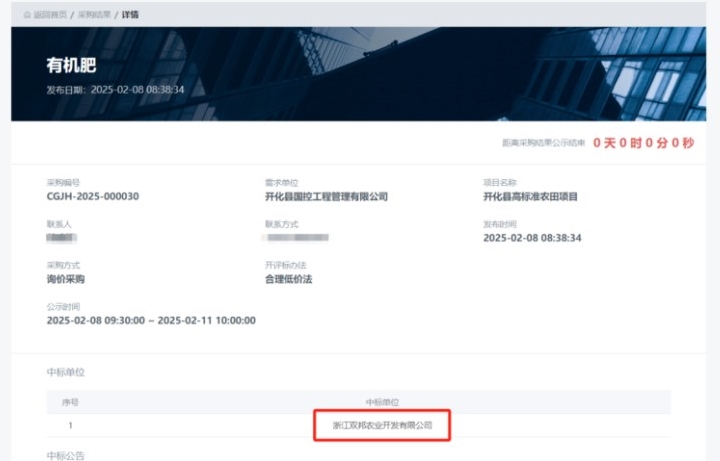Viewport: 720px width, 461px height.
Task: Select procurement number CGJH-2025-000030
Action: coord(92,197)
